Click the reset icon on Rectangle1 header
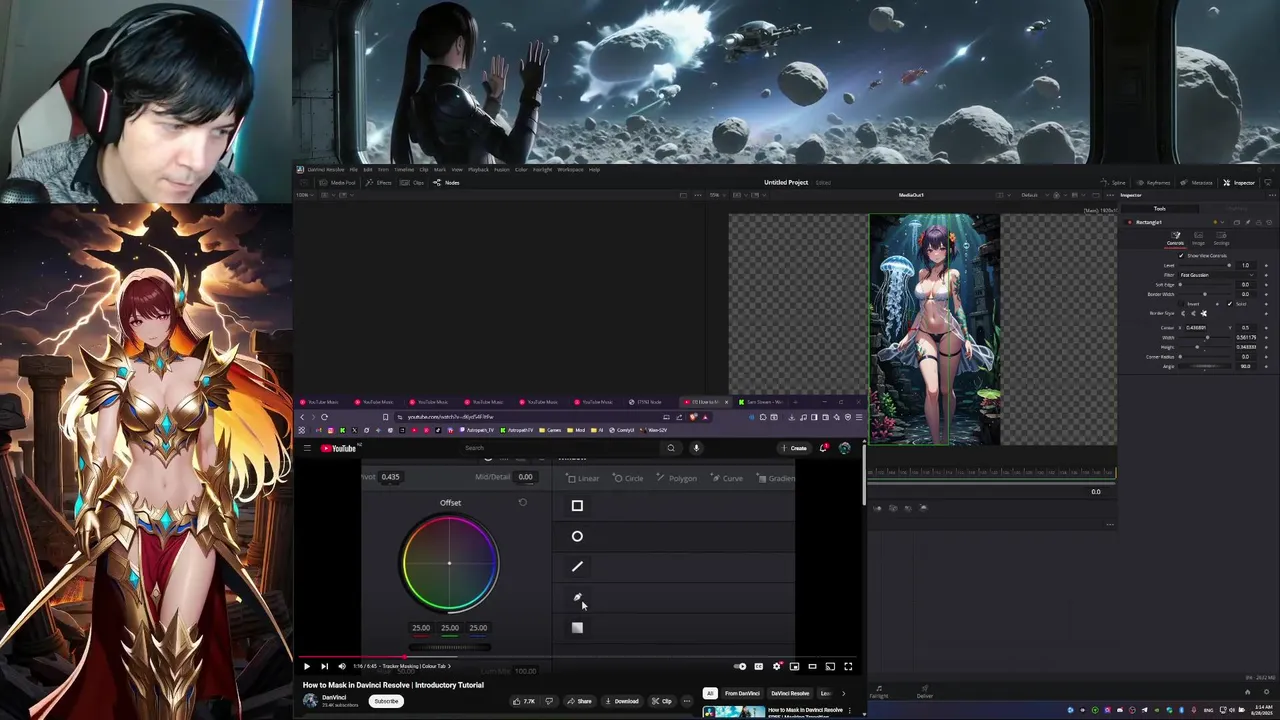The width and height of the screenshot is (1280, 720). (1269, 222)
